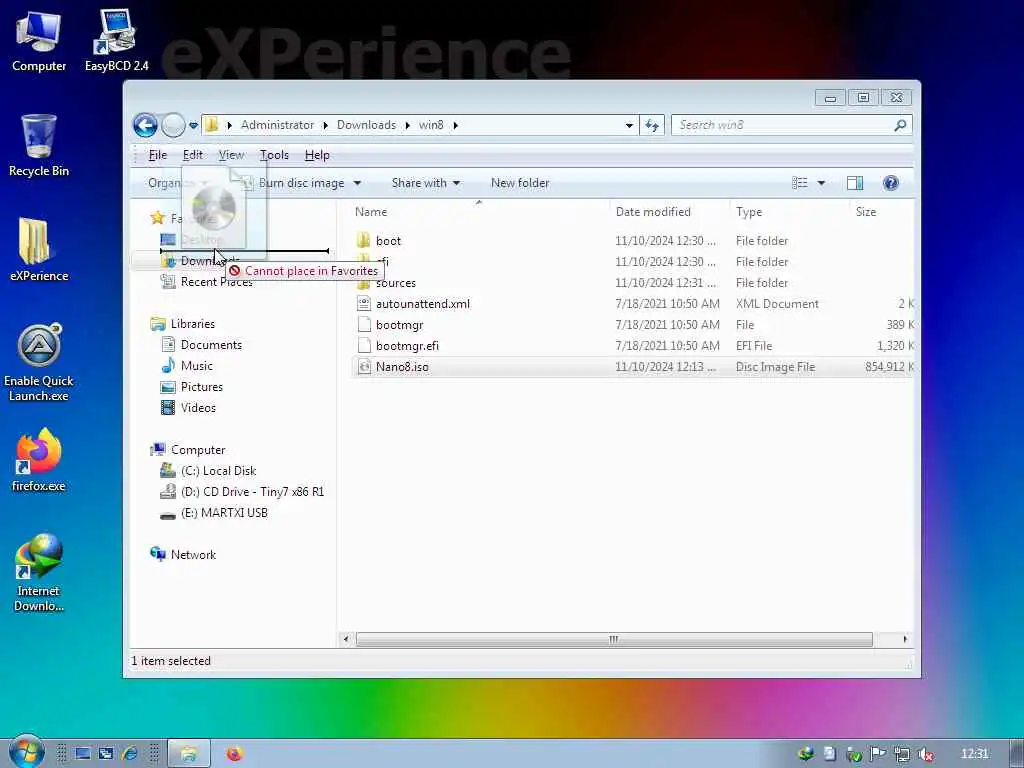Click the network tray icon
Screen dimensions: 1024x768
coord(902,754)
